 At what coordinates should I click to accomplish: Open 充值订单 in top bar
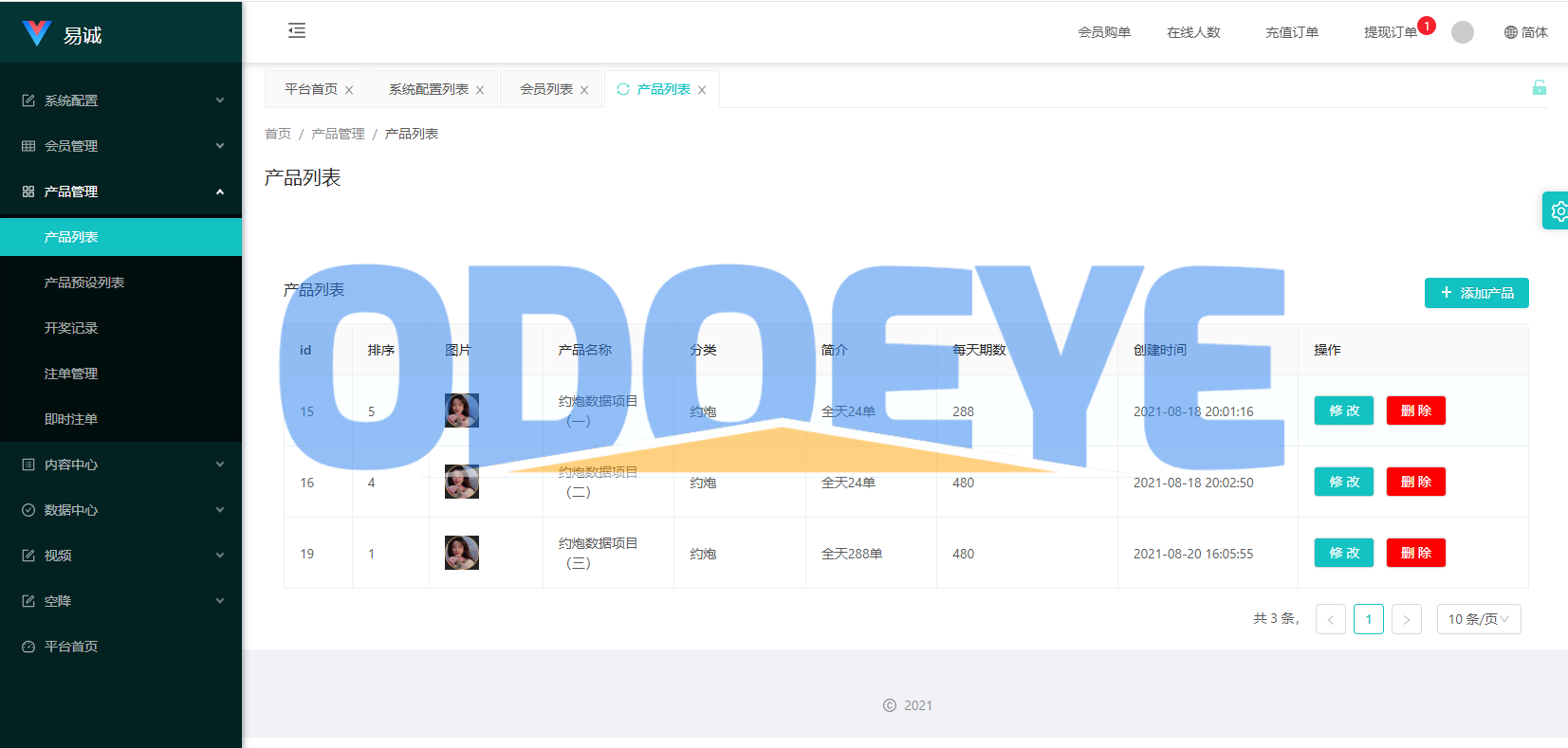click(x=1292, y=32)
